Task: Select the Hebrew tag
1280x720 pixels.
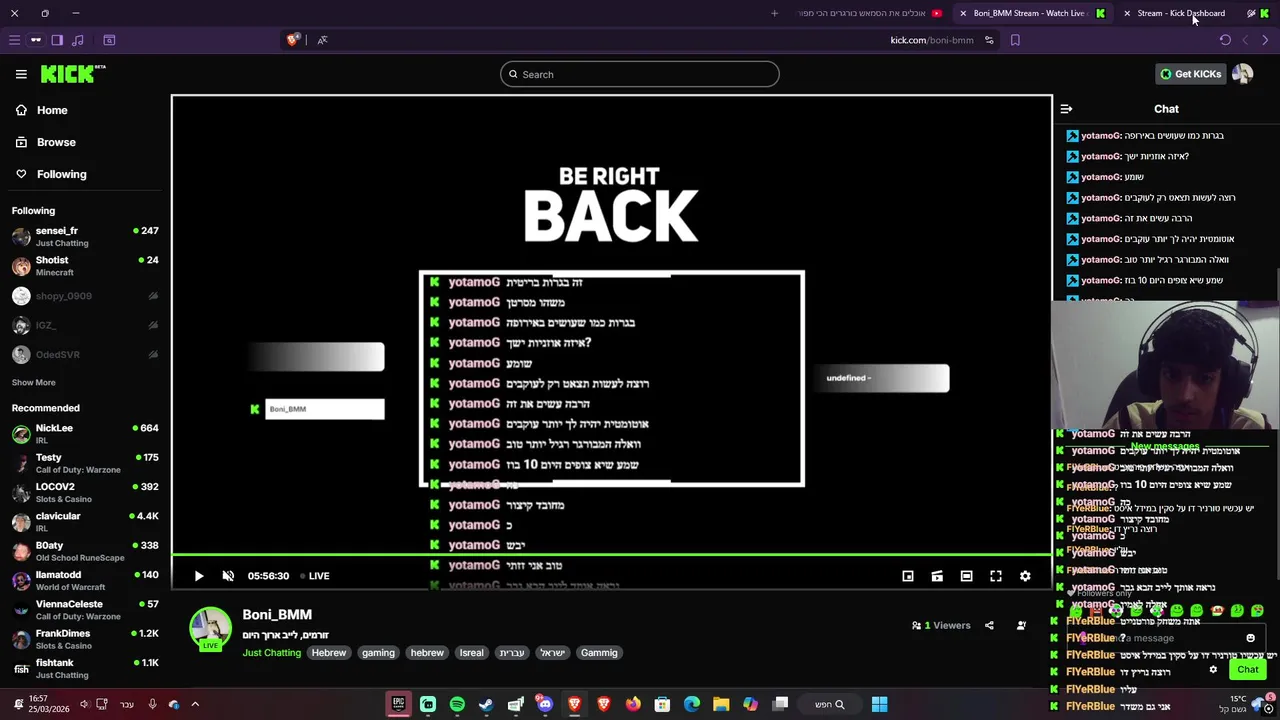Action: (328, 653)
